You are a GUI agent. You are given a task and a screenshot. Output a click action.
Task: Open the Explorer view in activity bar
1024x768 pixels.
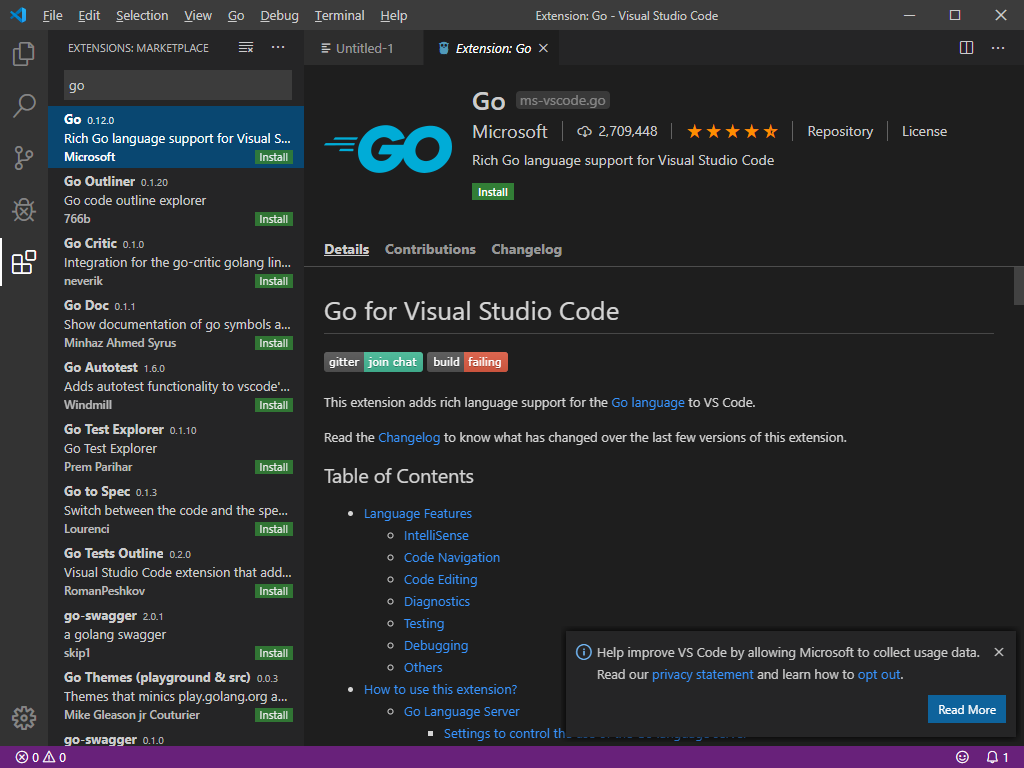tap(24, 54)
